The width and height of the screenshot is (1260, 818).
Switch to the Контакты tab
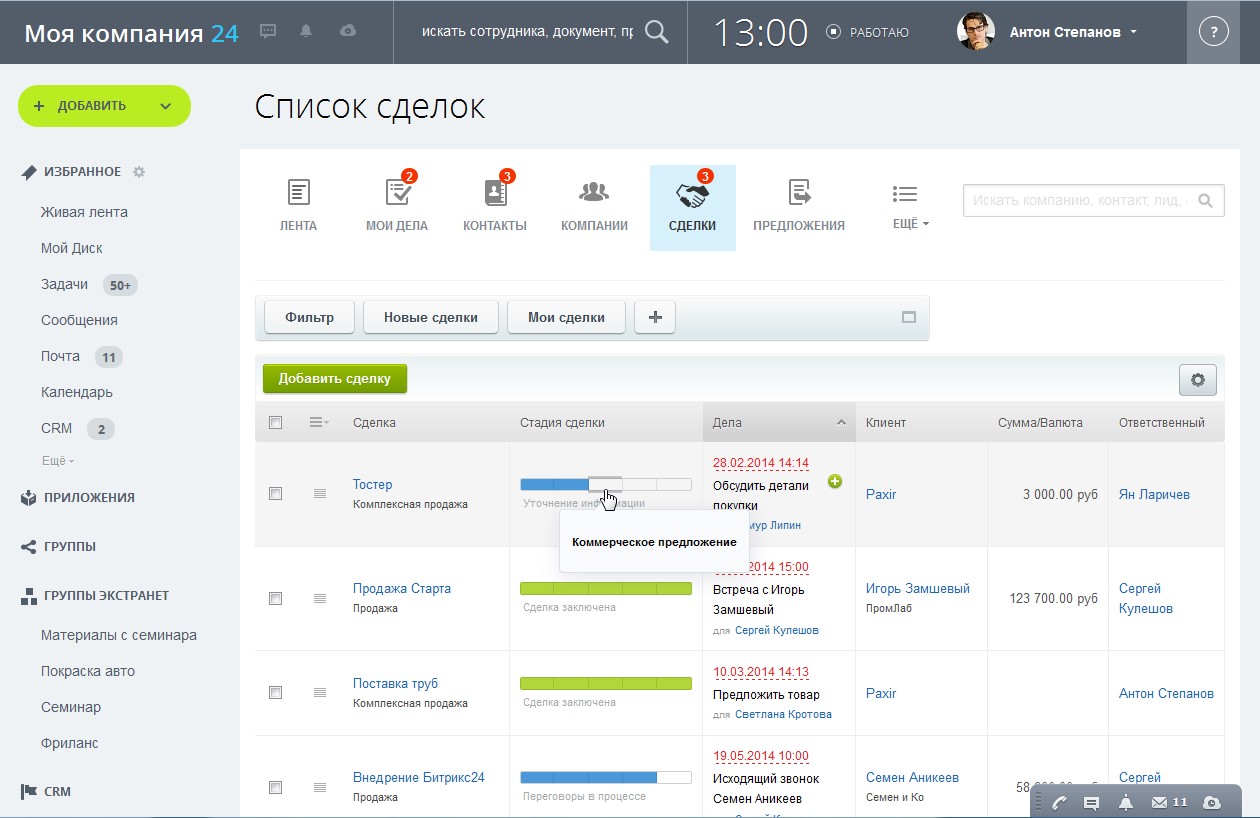click(494, 206)
